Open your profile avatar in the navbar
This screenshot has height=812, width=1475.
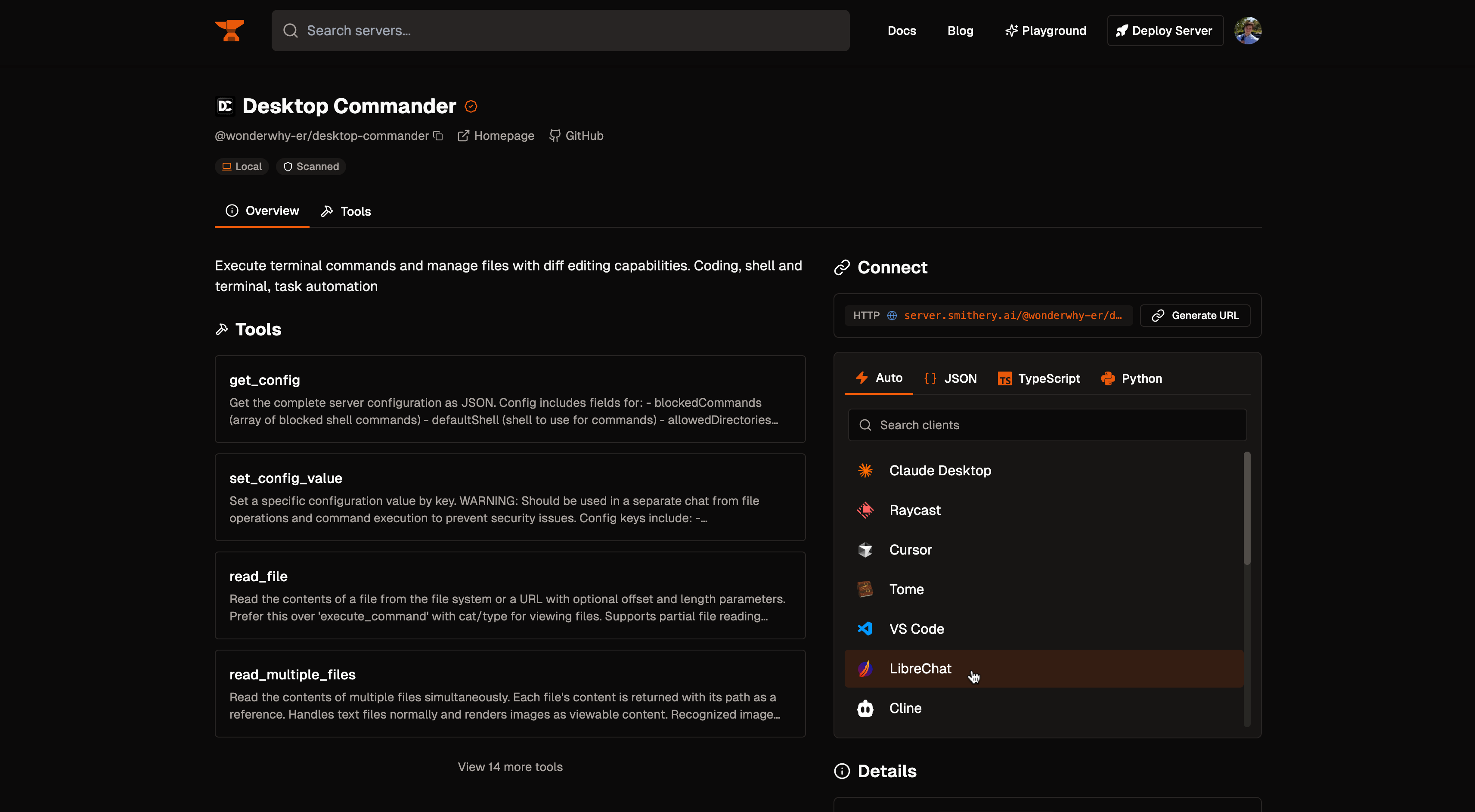click(x=1249, y=30)
